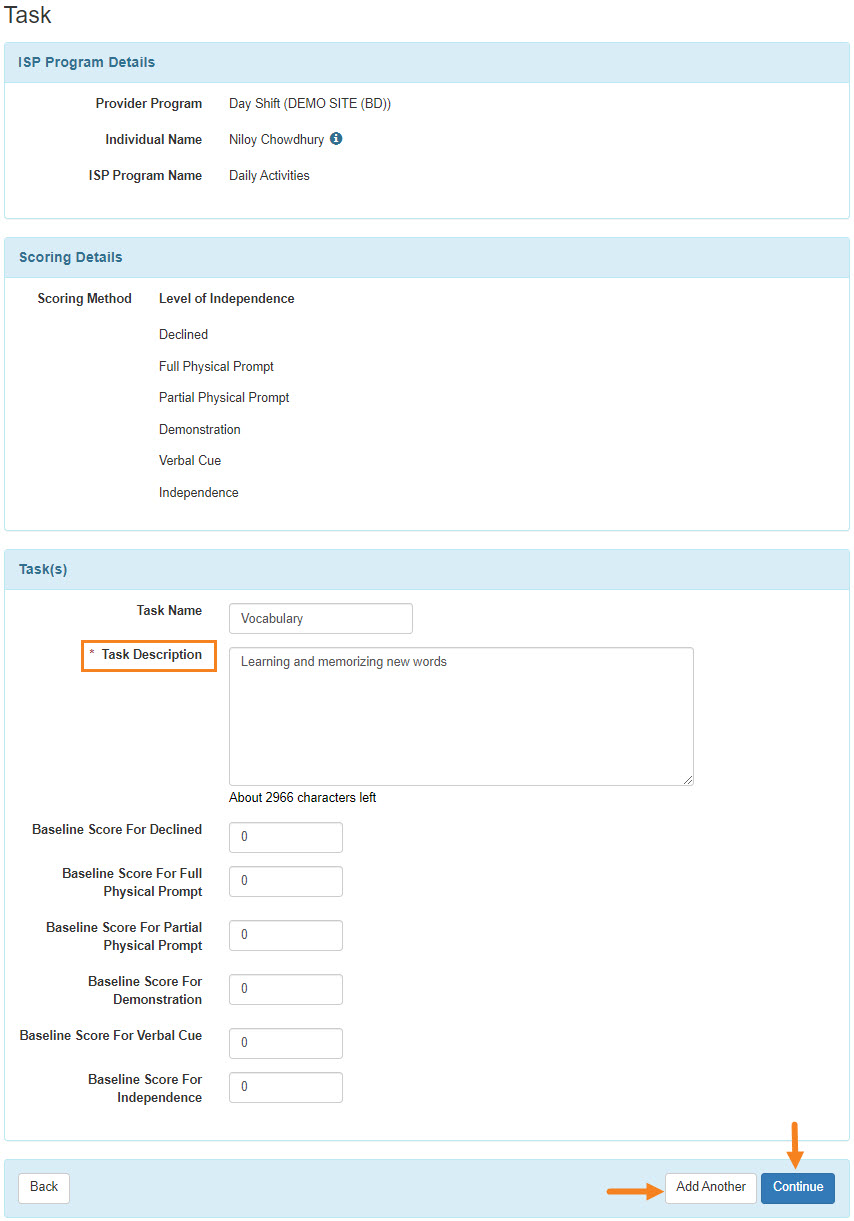Click the ISP Program Name label
The height and width of the screenshot is (1221, 854).
145,176
